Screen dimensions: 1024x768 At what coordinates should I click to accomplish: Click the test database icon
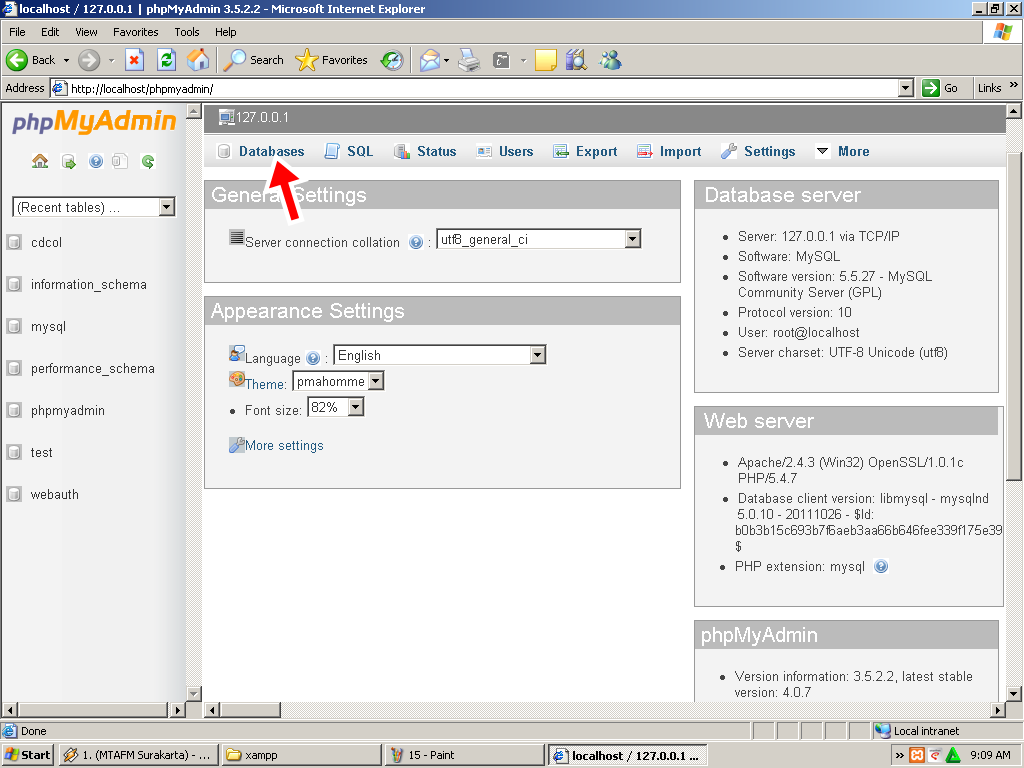click(x=14, y=452)
